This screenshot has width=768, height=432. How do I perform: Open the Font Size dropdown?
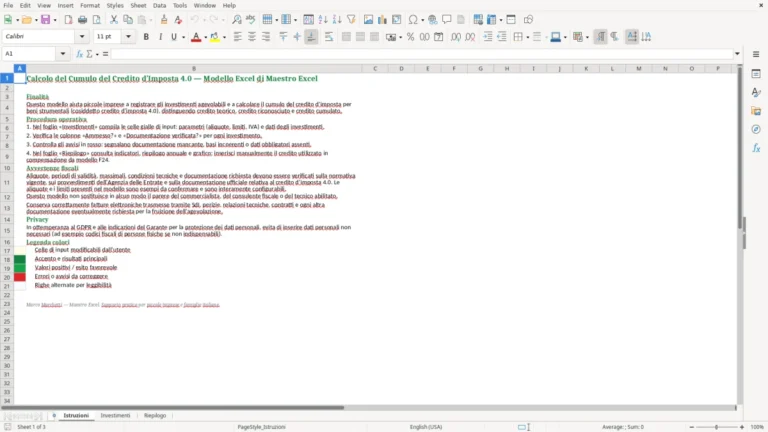128,37
